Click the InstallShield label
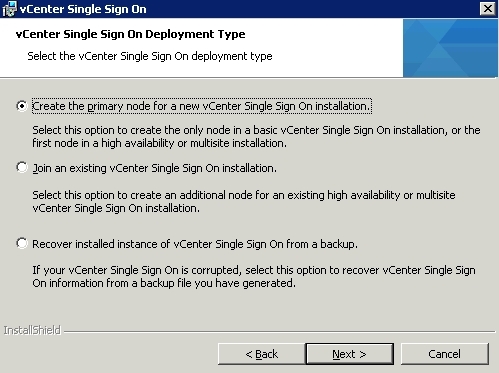Image resolution: width=499 pixels, height=373 pixels. tap(32, 330)
